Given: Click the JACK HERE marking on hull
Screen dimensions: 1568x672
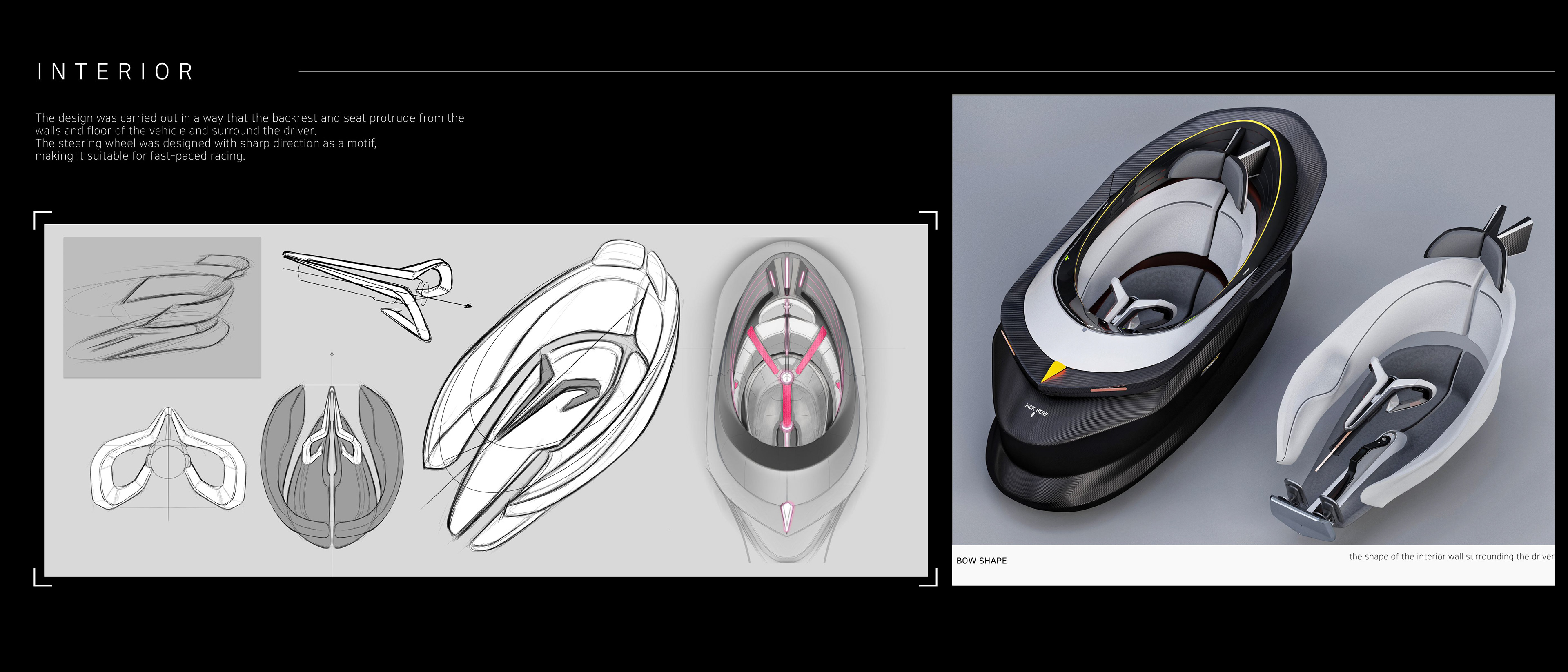Looking at the screenshot, I should pos(1036,410).
